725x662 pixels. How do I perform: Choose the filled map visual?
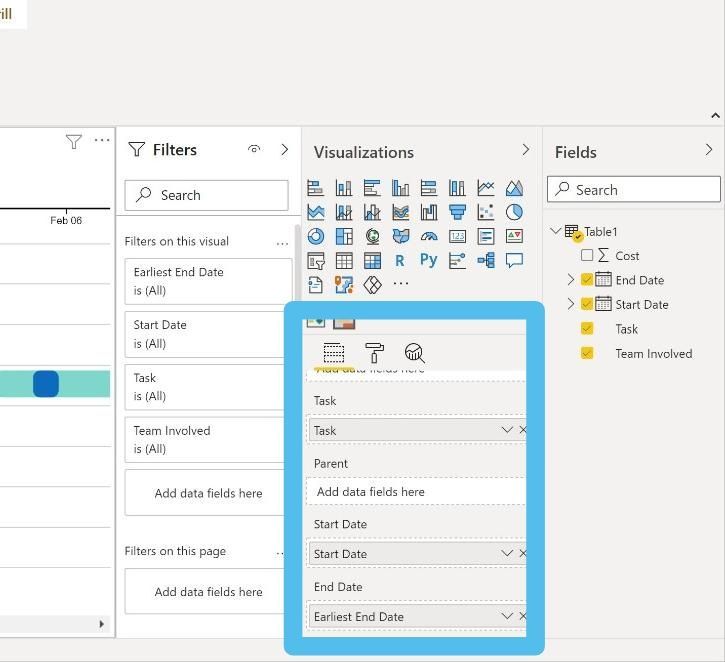pos(400,236)
